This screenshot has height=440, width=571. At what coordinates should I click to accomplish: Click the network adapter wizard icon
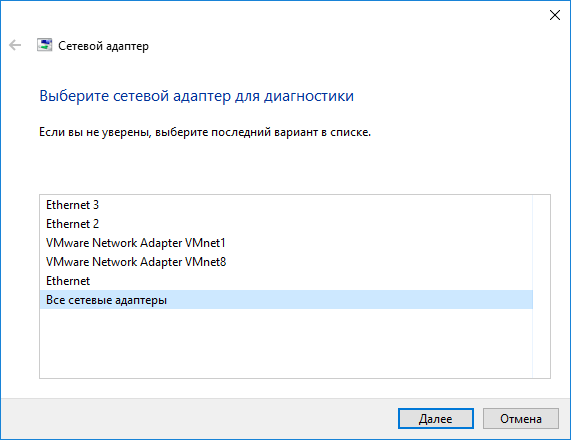[44, 45]
